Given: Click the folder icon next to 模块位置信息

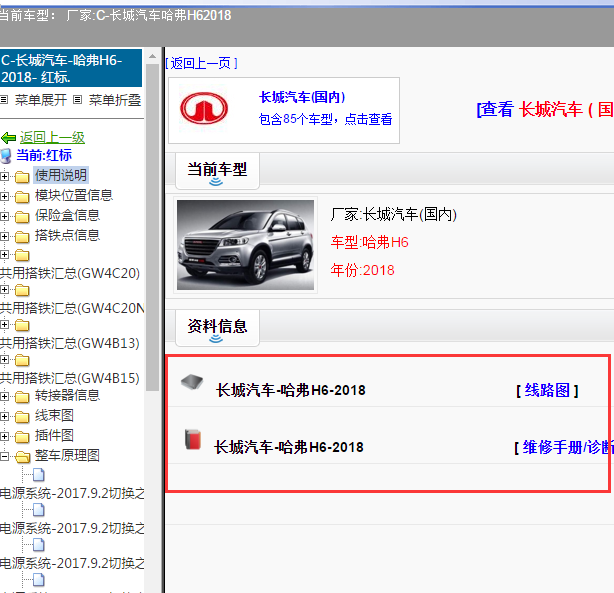Looking at the screenshot, I should pyautogui.click(x=22, y=197).
